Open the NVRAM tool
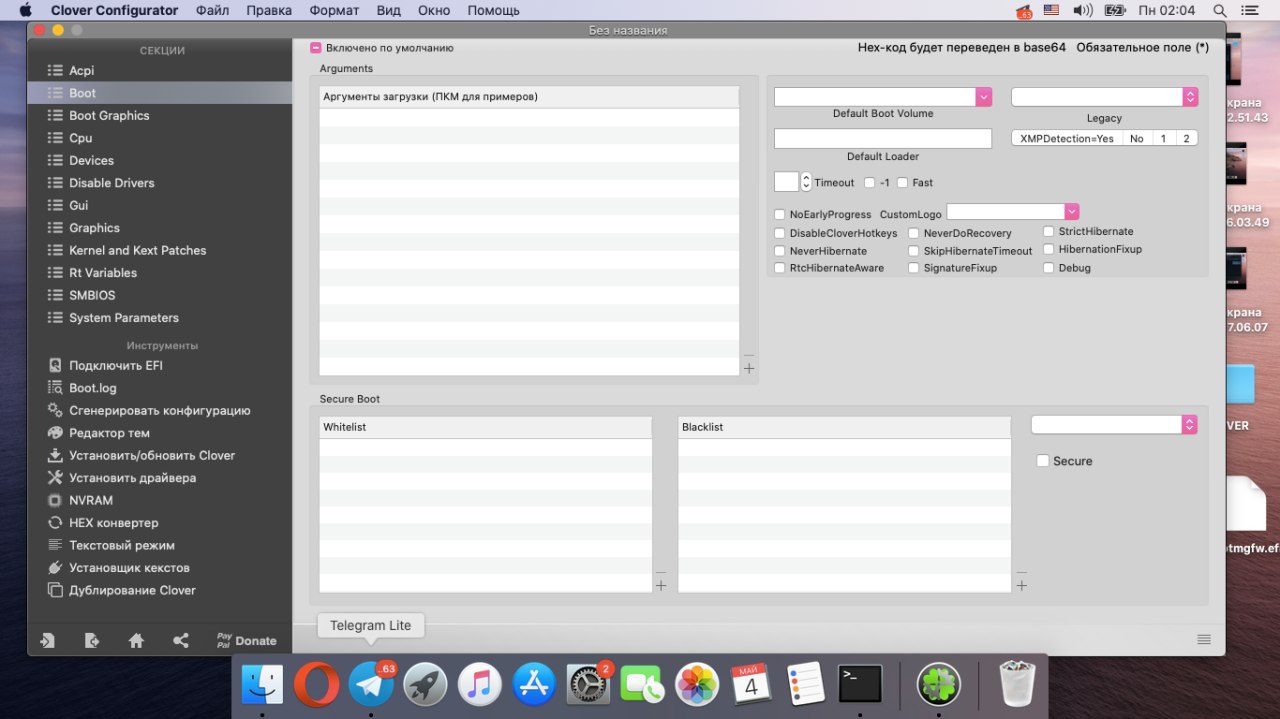 (90, 500)
